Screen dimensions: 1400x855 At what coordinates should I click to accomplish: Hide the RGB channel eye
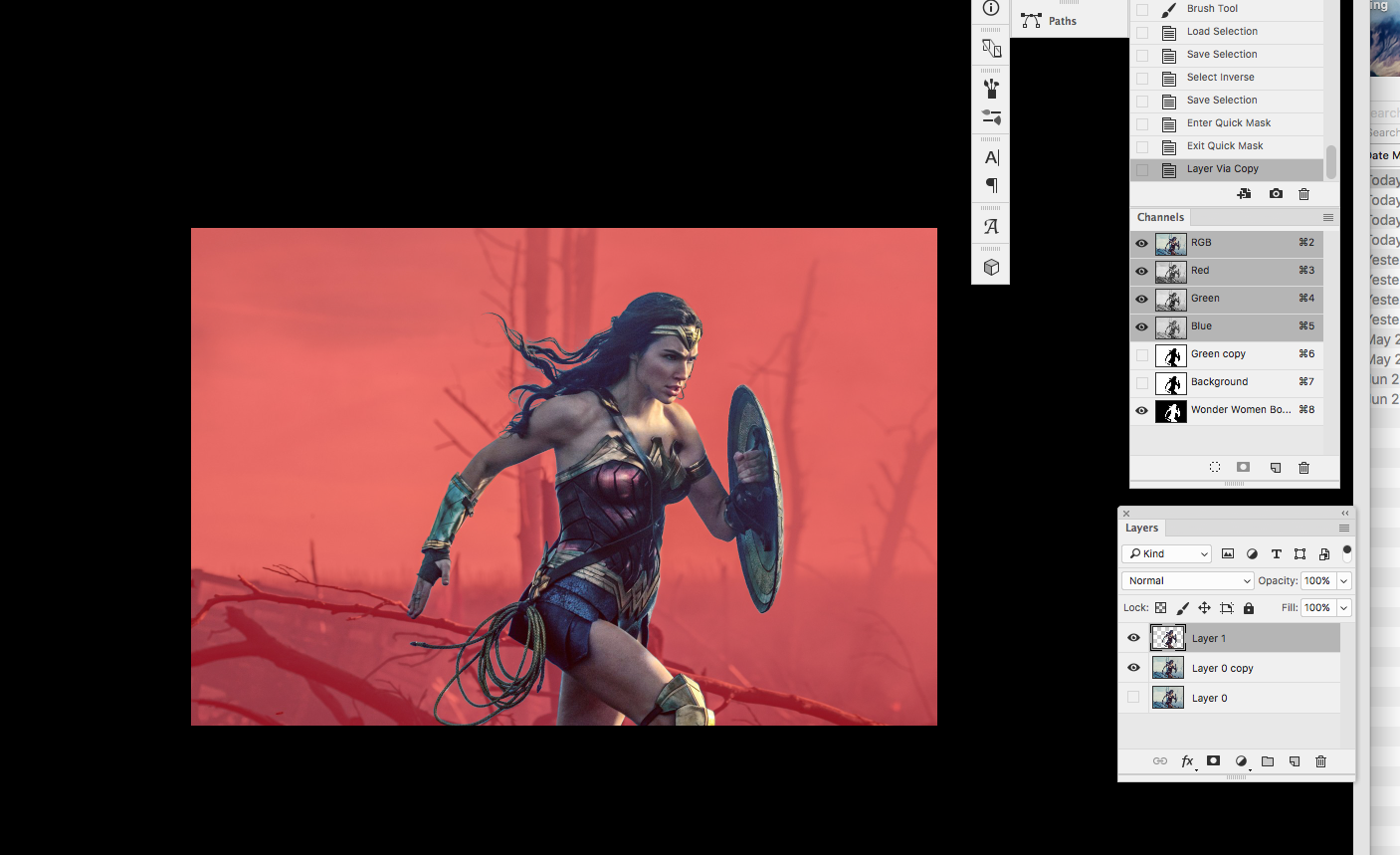point(1141,243)
